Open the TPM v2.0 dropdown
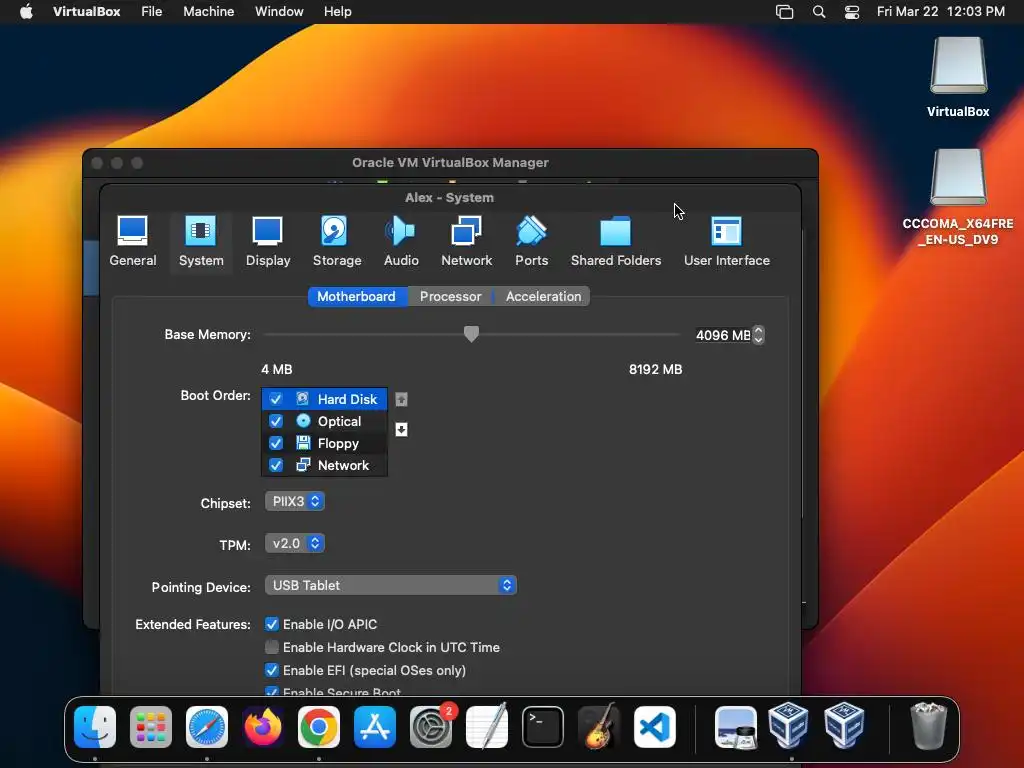1024x768 pixels. click(x=295, y=543)
